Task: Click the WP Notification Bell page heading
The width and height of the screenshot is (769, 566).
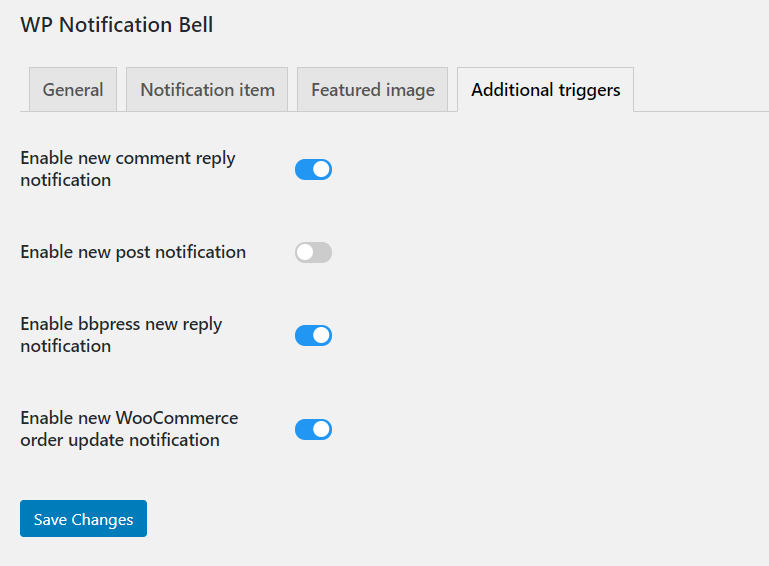Action: pyautogui.click(x=117, y=25)
